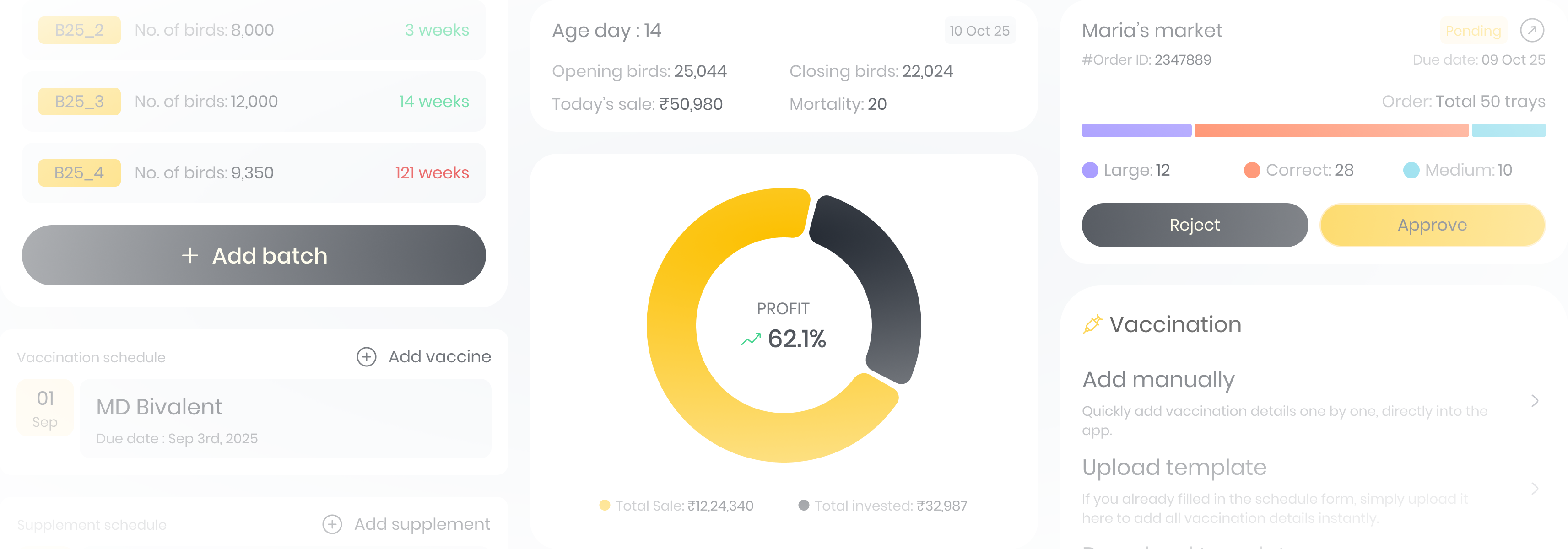Click the green profit trend arrow icon
1568x549 pixels.
point(751,339)
